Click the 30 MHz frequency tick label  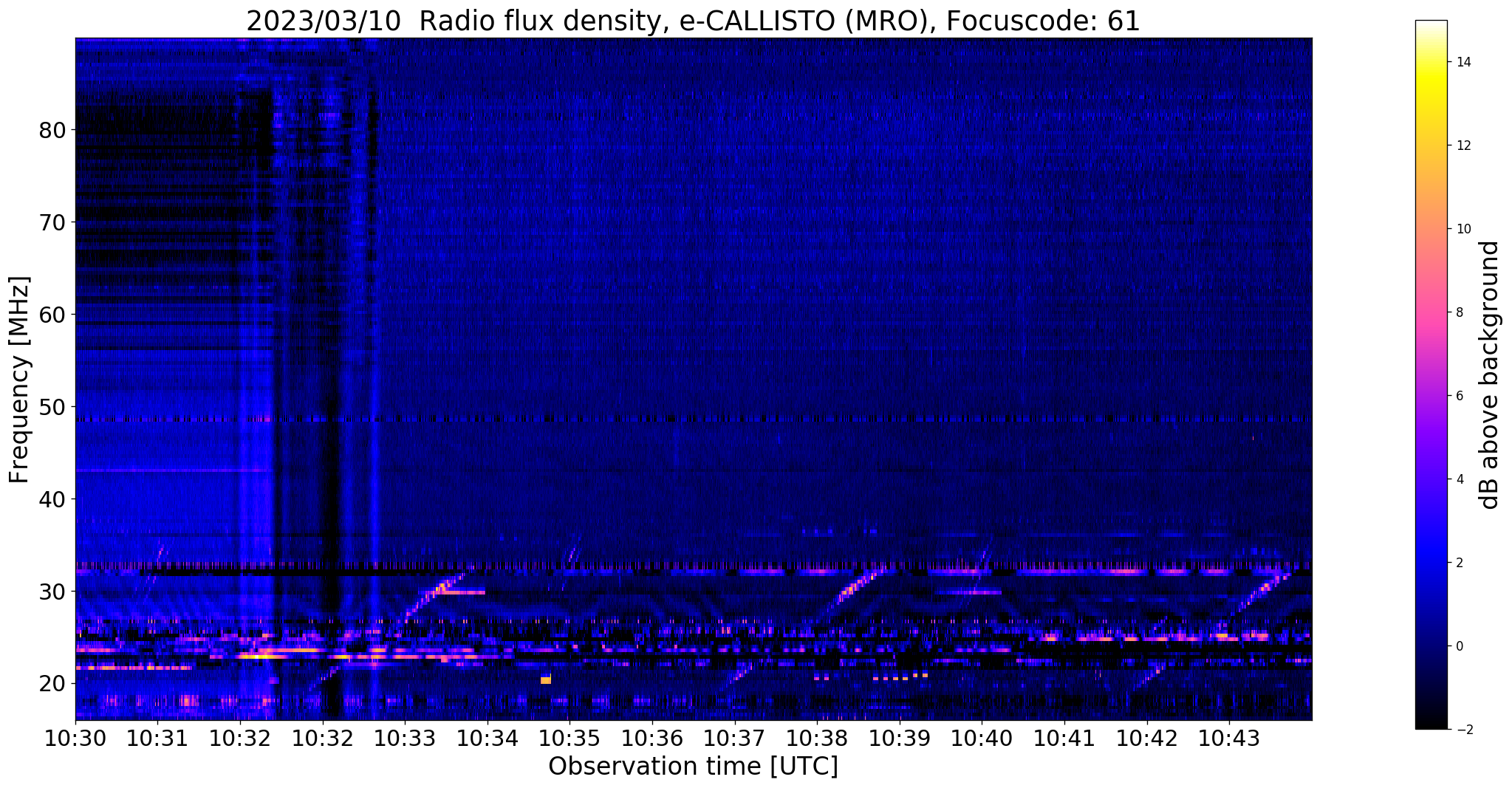(52, 592)
